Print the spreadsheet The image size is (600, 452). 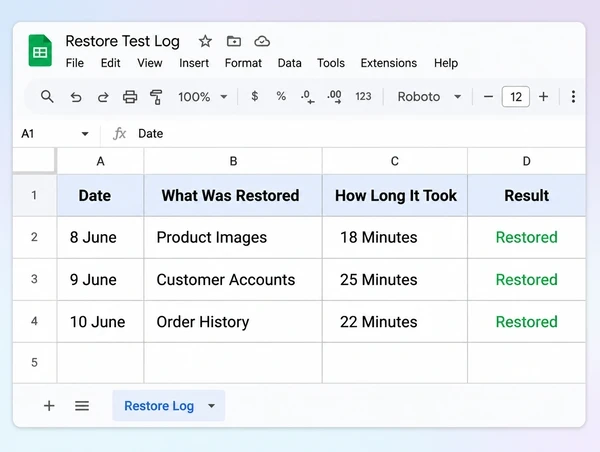click(130, 97)
